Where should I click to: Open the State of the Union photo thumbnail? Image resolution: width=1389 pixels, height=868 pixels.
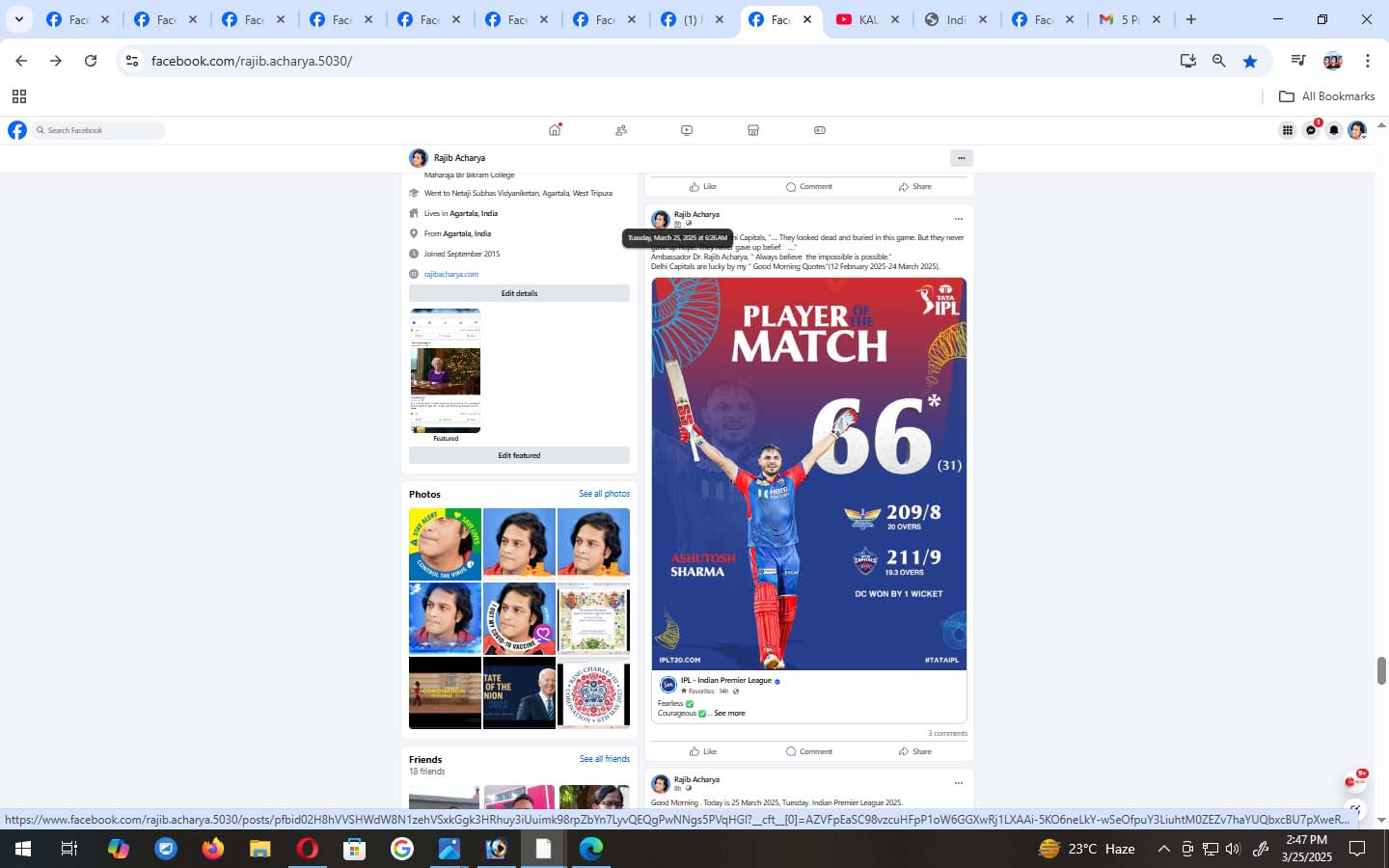coord(519,692)
